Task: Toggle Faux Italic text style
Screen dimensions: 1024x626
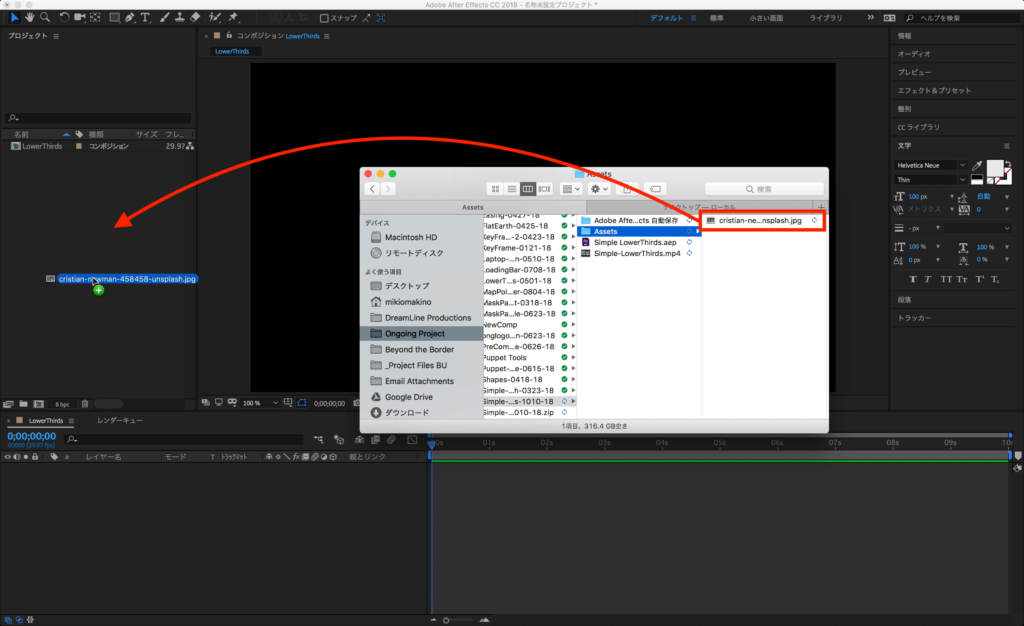Action: tap(928, 279)
